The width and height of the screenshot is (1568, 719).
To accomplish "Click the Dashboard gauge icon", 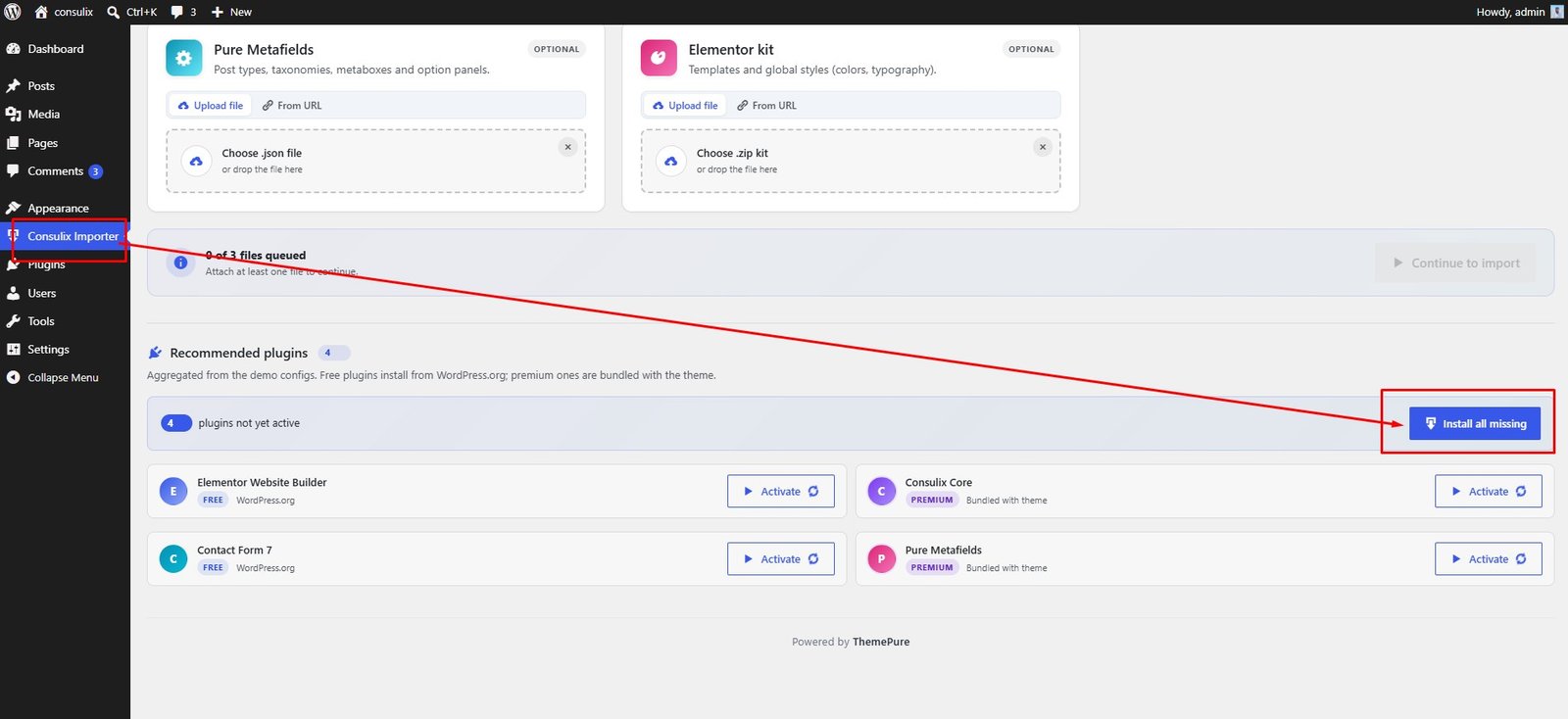I will coord(13,49).
